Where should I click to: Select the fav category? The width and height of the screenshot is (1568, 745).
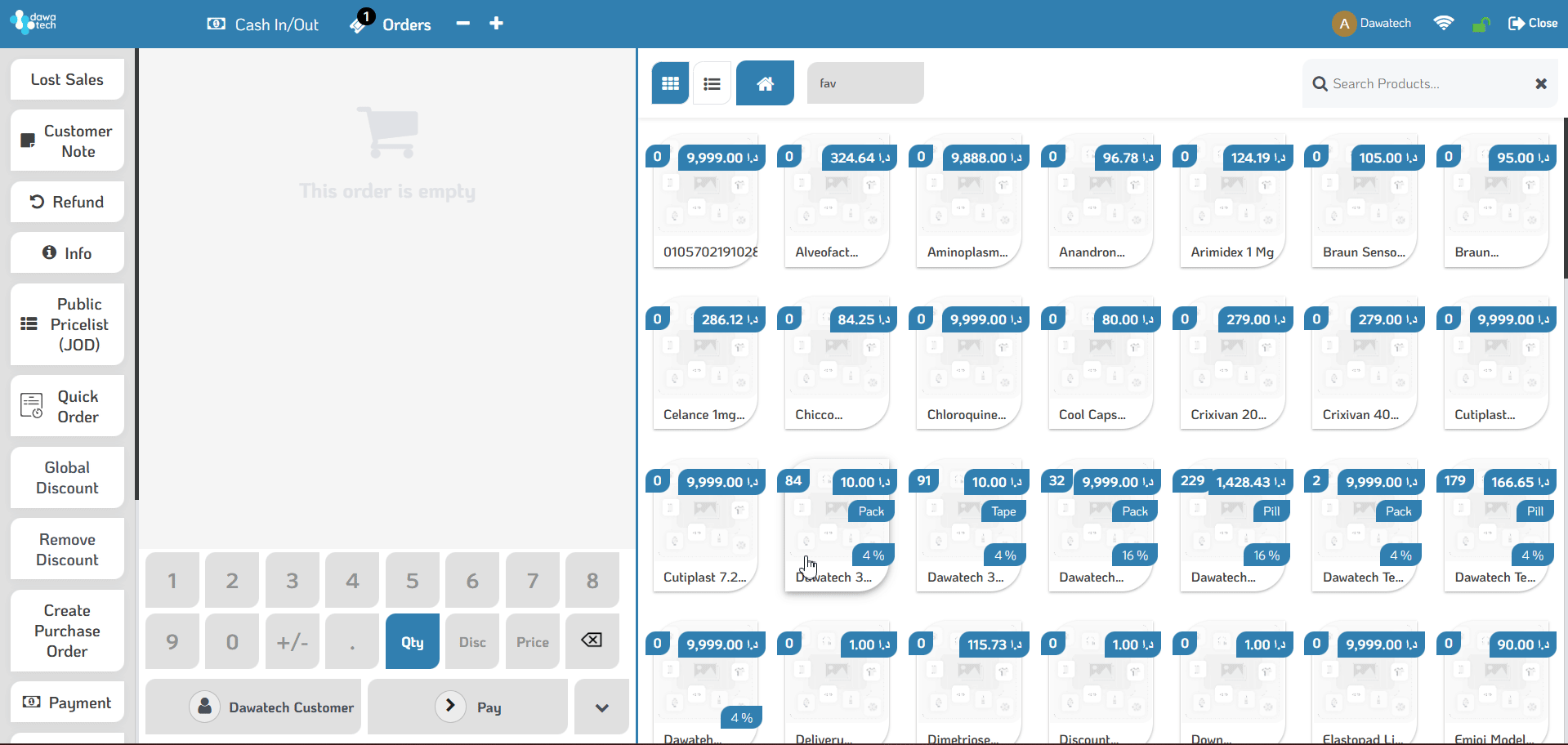[865, 83]
